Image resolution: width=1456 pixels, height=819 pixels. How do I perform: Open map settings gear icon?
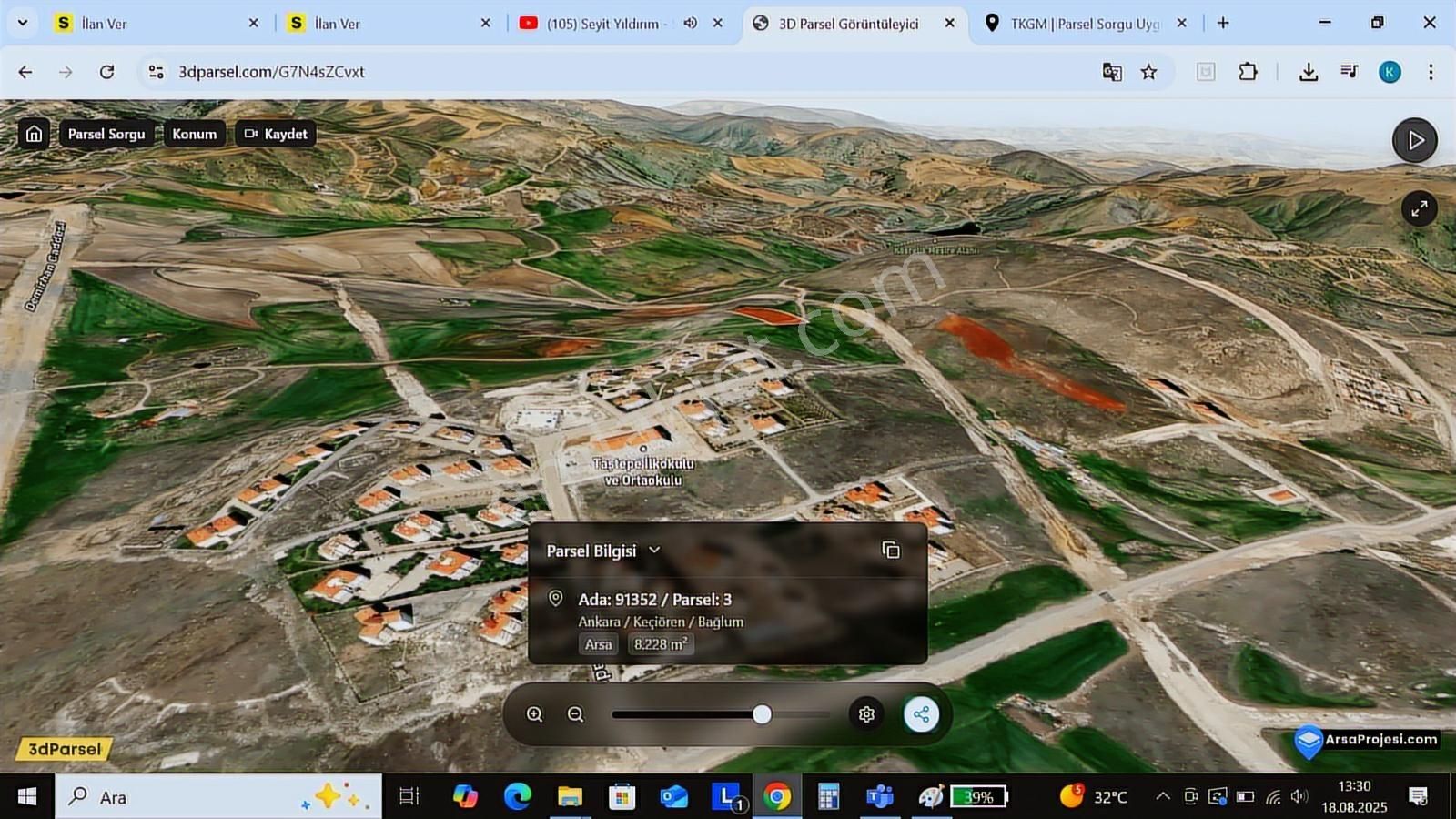pyautogui.click(x=866, y=714)
